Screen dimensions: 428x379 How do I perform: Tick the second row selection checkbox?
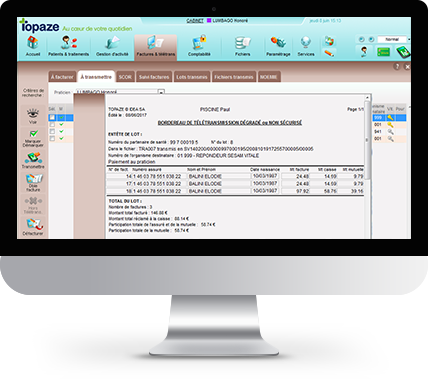click(52, 124)
